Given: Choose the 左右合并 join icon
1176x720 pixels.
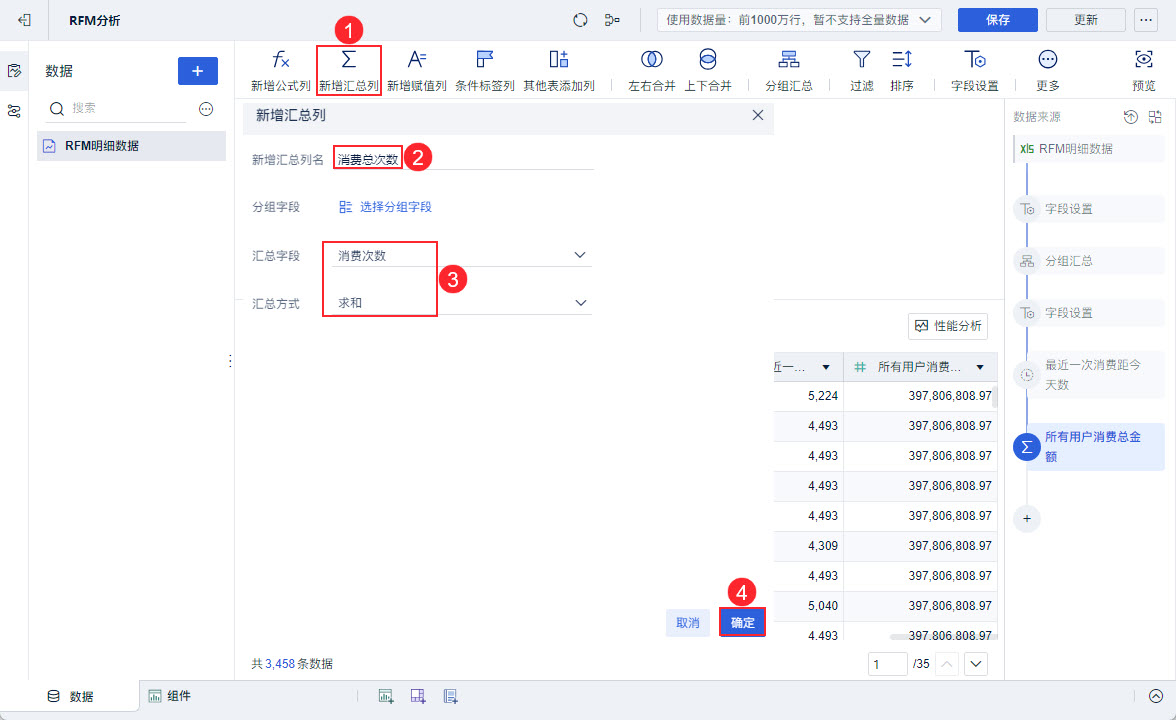Looking at the screenshot, I should 651,60.
